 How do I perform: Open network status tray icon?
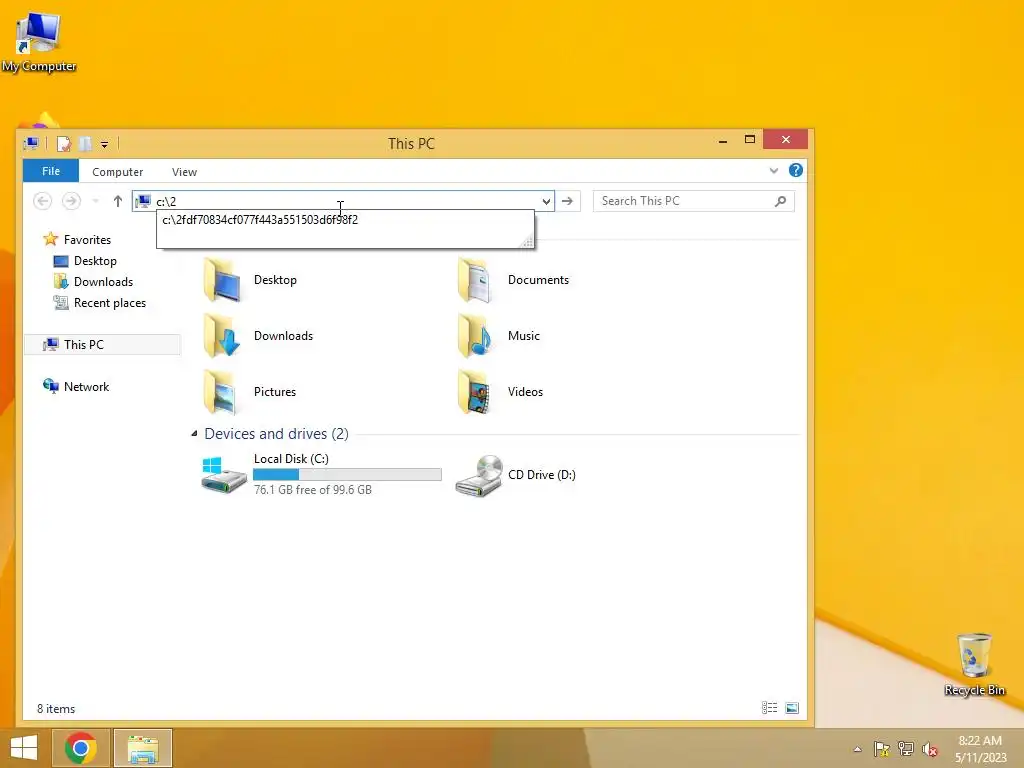click(906, 749)
